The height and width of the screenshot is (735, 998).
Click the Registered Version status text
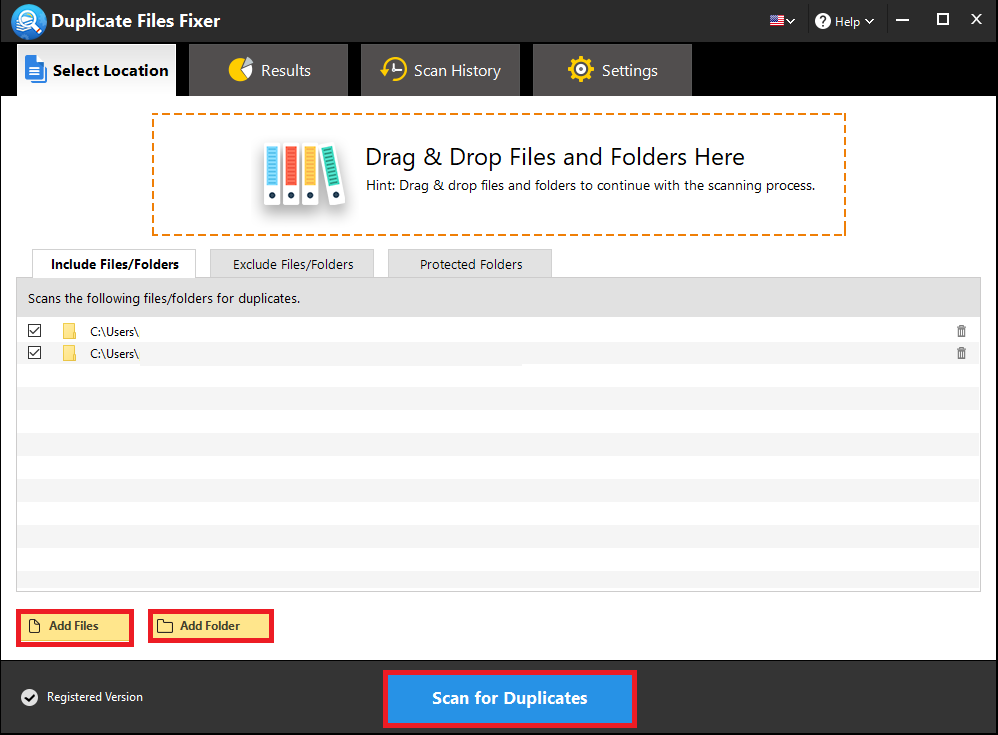pos(95,697)
